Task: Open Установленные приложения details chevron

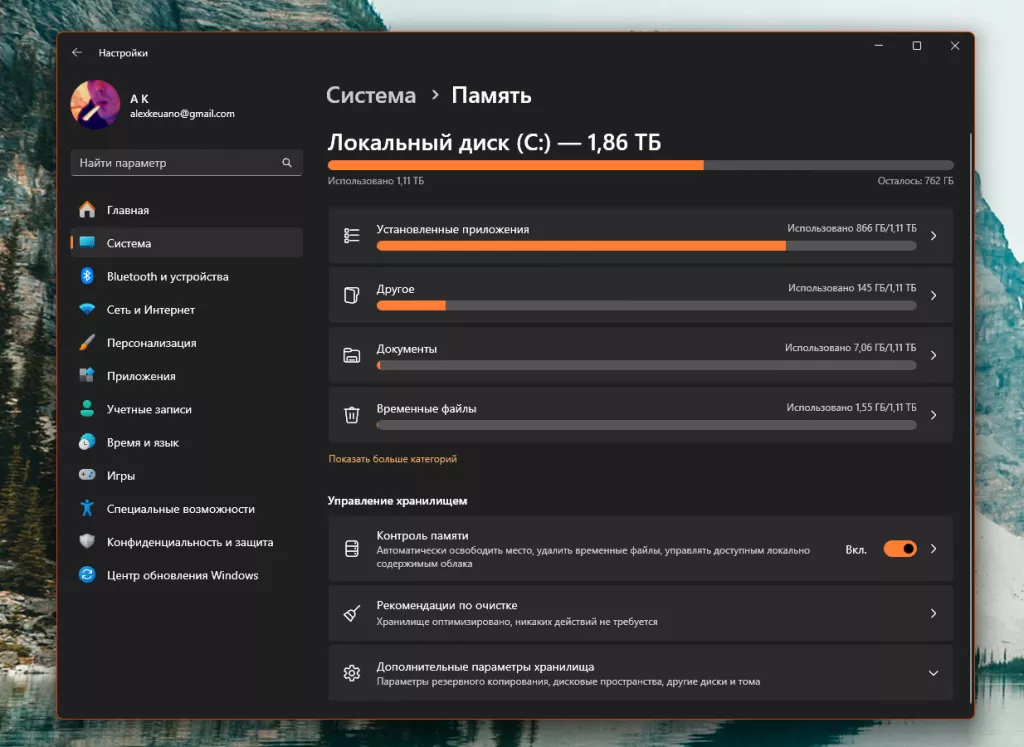Action: 933,236
